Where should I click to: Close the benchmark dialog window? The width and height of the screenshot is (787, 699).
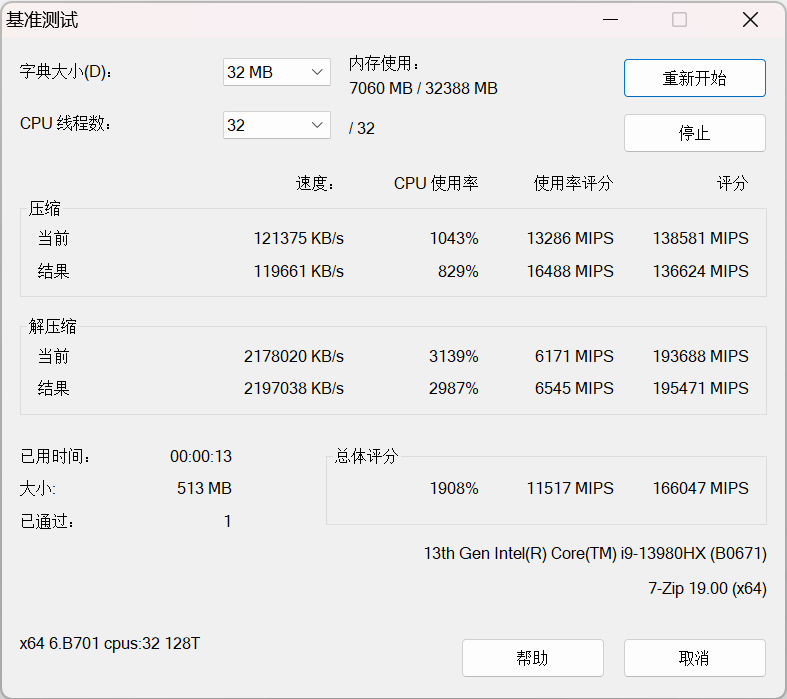coord(749,20)
